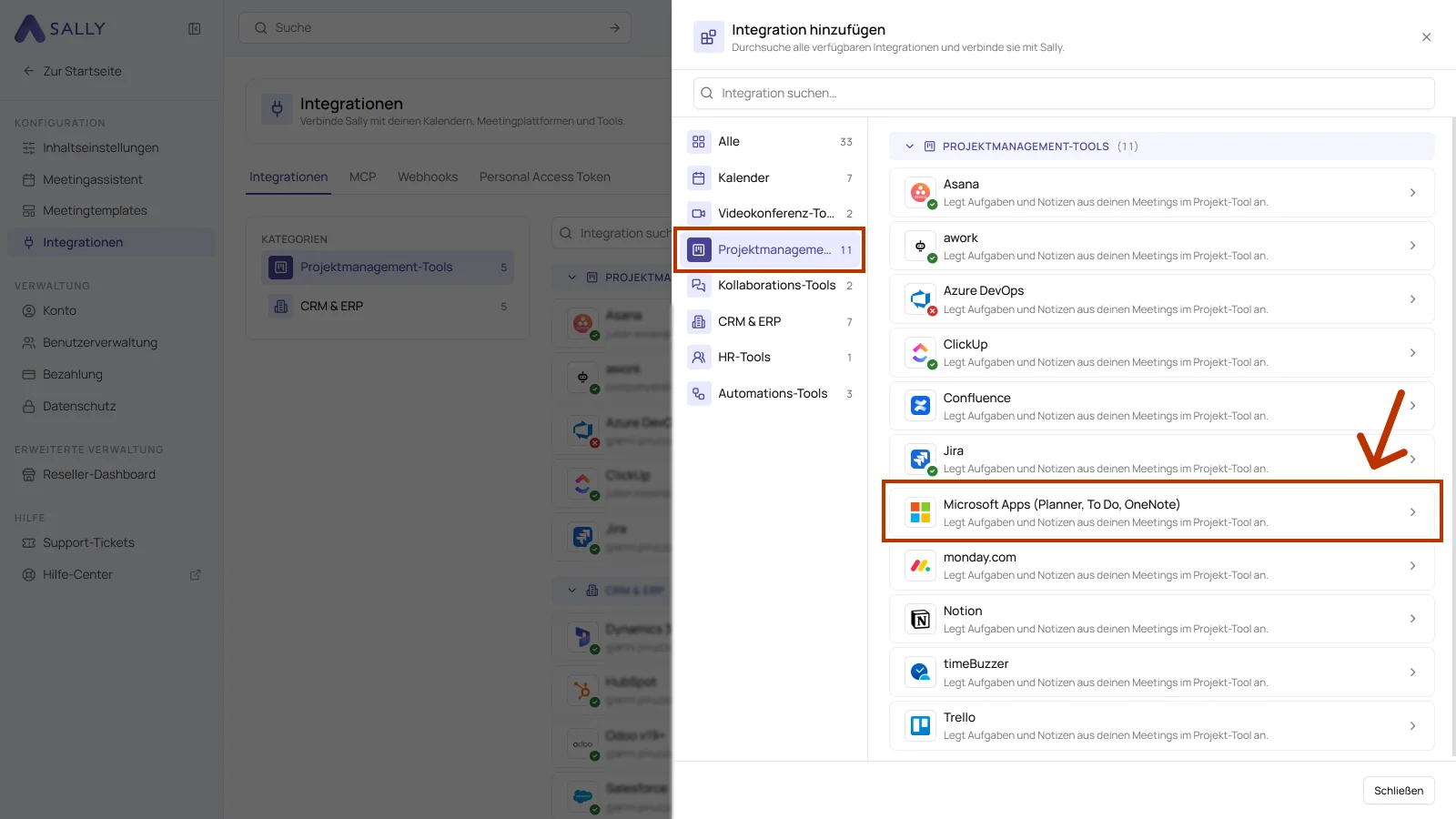The width and height of the screenshot is (1456, 819).
Task: Click the Notion logo icon
Action: [x=920, y=619]
